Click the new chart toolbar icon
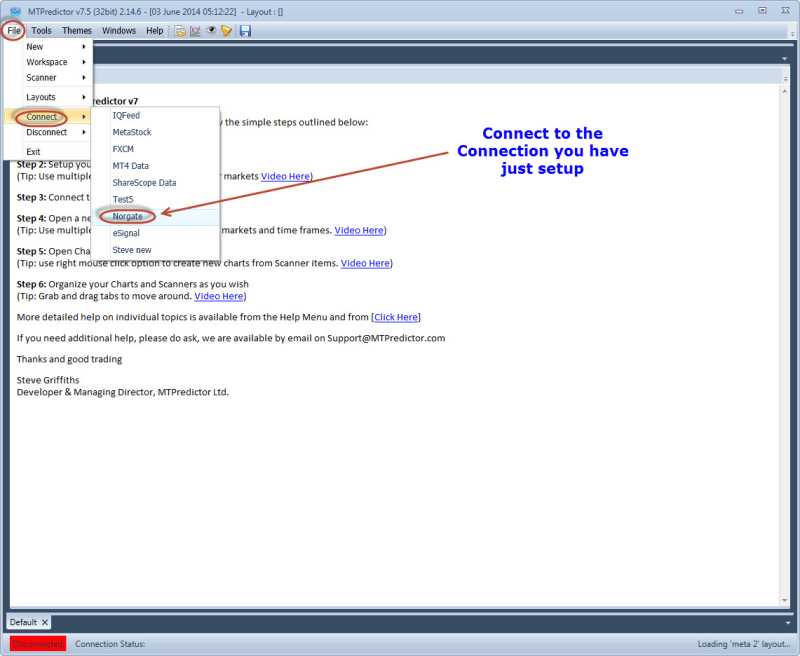This screenshot has height=656, width=800. click(x=195, y=31)
